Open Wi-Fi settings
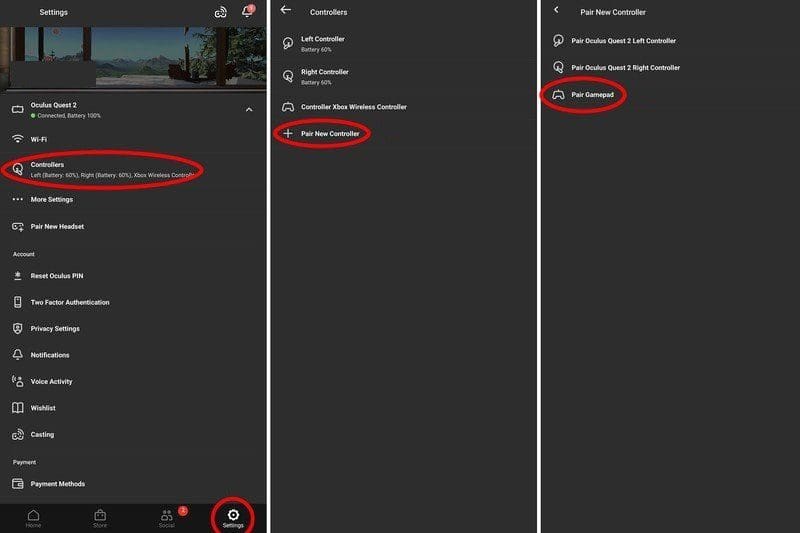The height and width of the screenshot is (533, 800). [133, 139]
